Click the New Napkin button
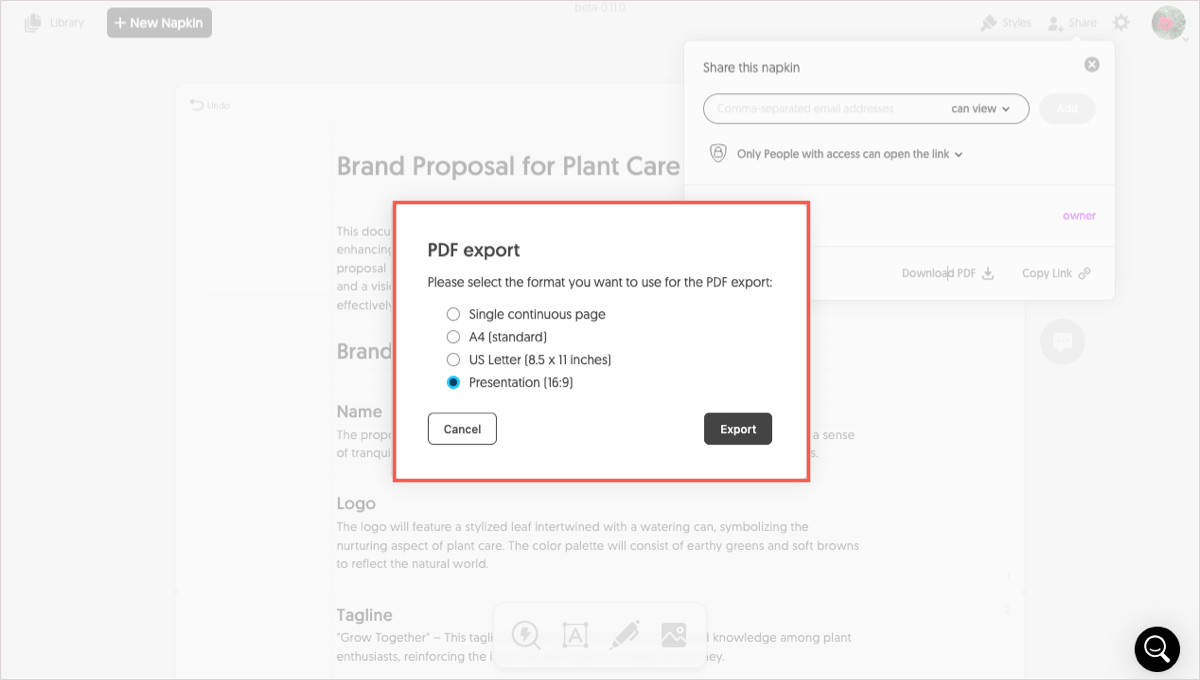This screenshot has width=1200, height=680. pos(159,22)
